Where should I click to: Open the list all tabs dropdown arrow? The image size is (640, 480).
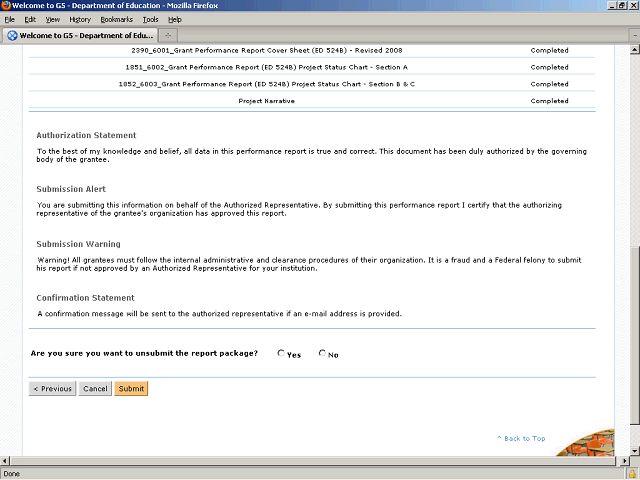pyautogui.click(x=635, y=36)
